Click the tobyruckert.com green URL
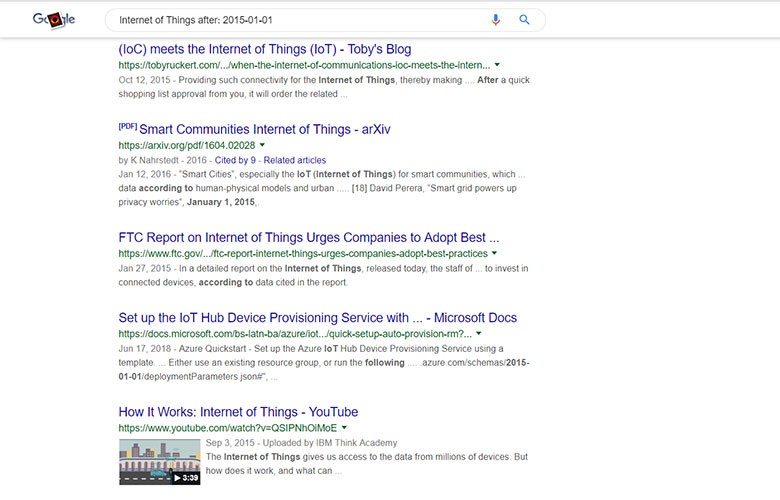 (304, 65)
